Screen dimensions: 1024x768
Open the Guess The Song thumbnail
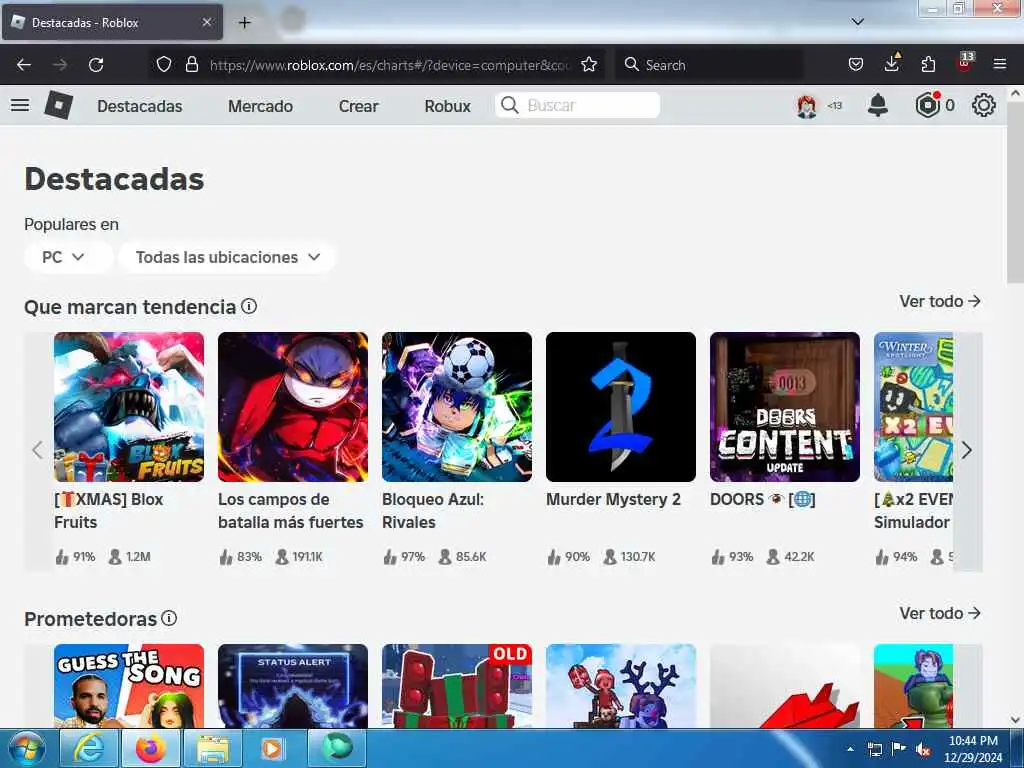point(129,686)
